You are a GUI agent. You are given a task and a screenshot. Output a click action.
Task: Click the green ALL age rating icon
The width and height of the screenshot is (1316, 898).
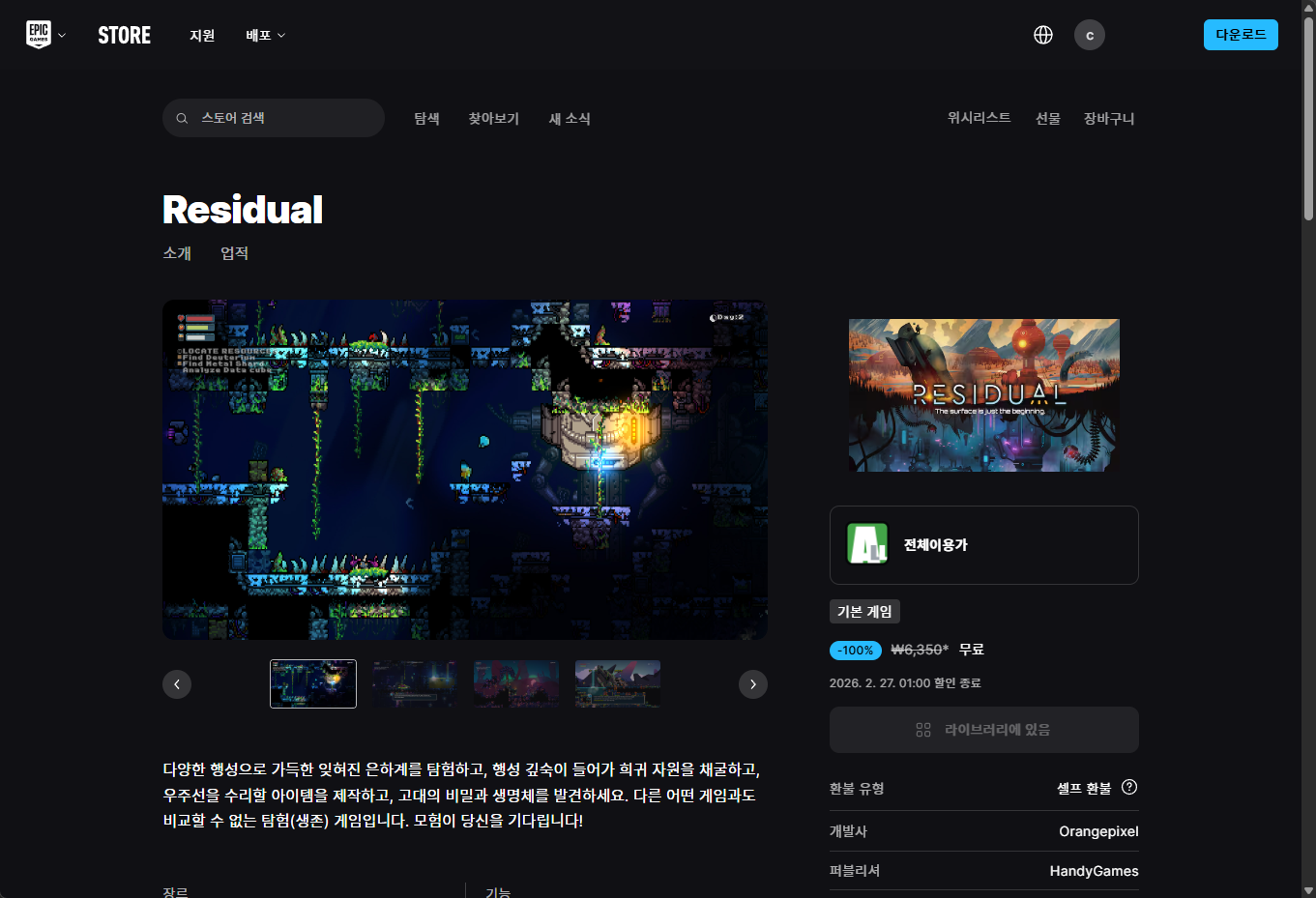(x=867, y=543)
